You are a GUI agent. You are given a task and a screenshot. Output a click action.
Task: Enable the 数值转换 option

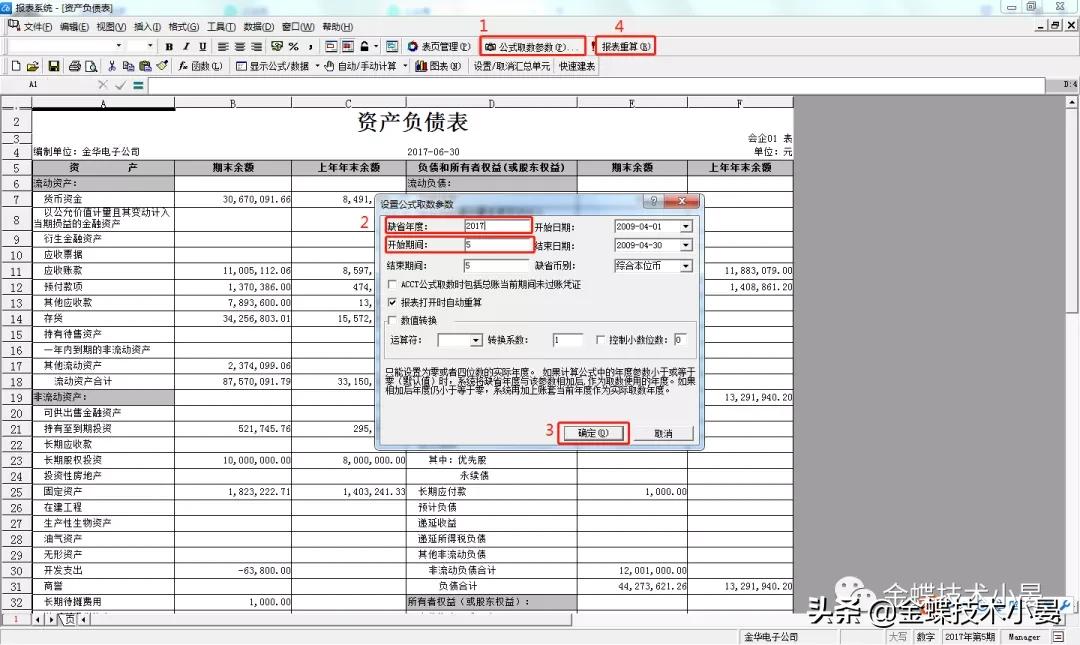point(390,317)
